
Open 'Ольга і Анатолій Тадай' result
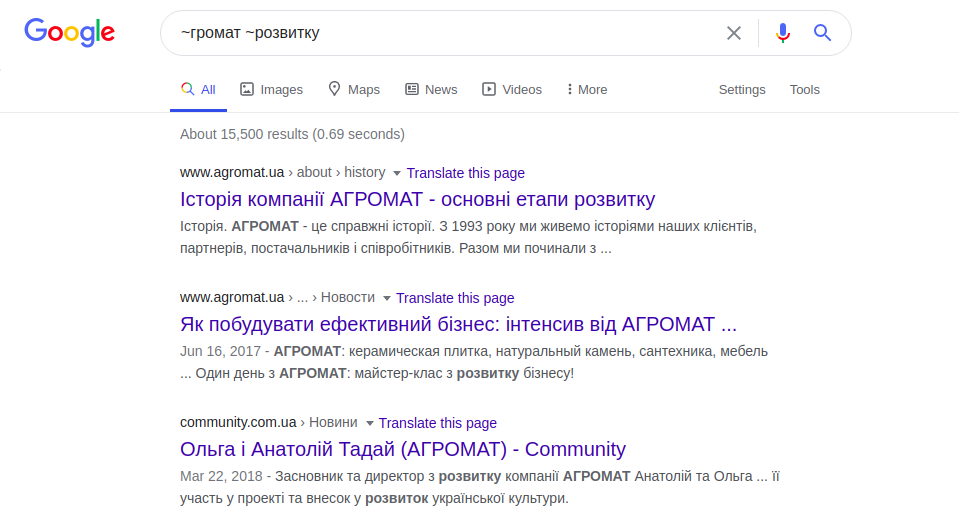[x=402, y=449]
